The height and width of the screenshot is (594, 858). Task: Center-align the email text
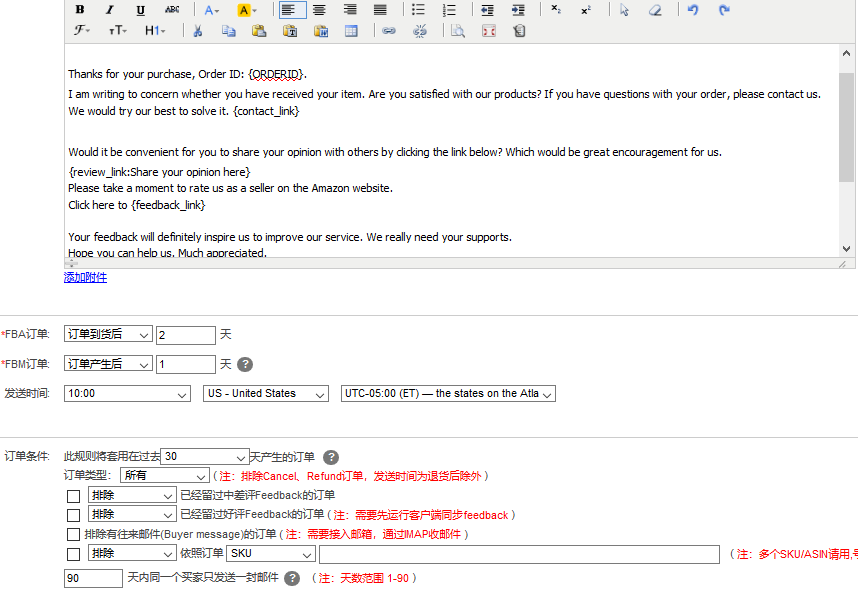pyautogui.click(x=319, y=10)
